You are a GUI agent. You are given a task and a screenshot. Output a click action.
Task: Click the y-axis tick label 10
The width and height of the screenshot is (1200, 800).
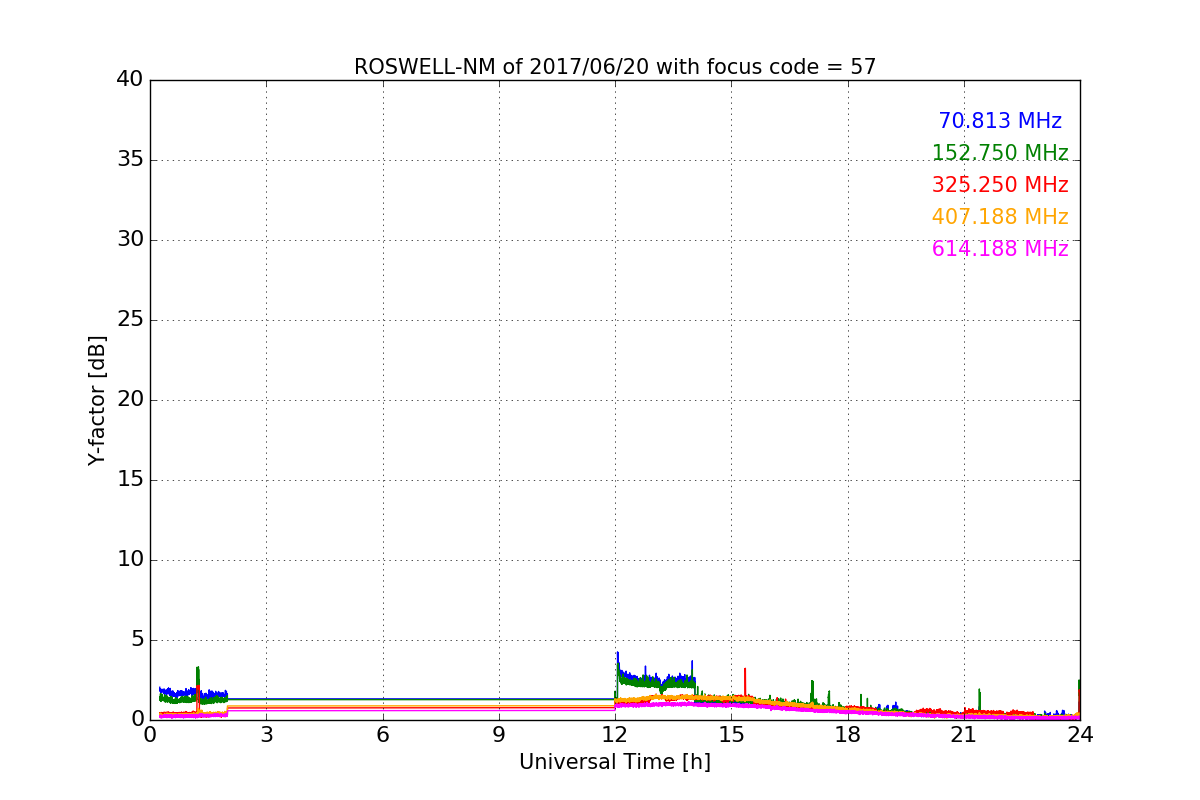pos(130,560)
